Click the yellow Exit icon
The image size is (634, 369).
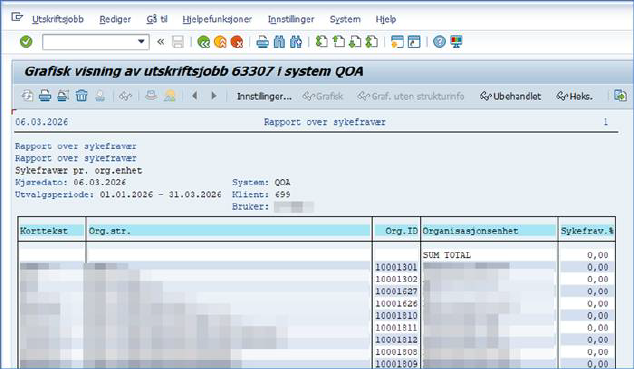point(220,42)
